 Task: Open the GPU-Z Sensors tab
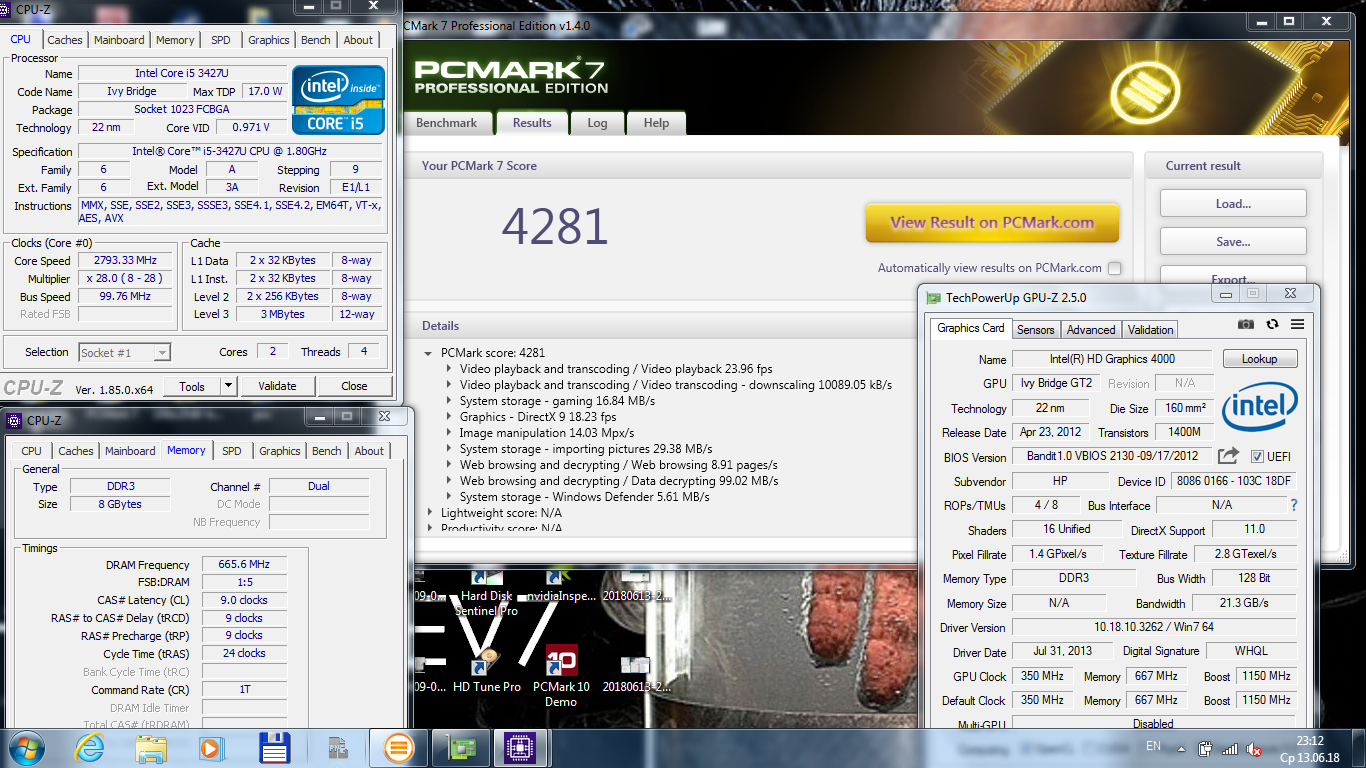(x=1036, y=330)
